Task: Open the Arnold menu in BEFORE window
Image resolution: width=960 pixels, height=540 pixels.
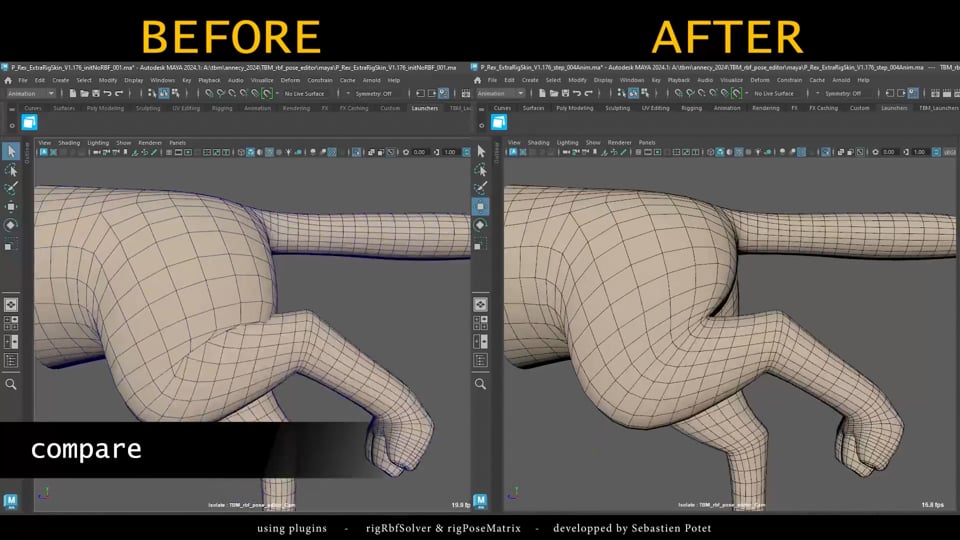Action: click(372, 80)
